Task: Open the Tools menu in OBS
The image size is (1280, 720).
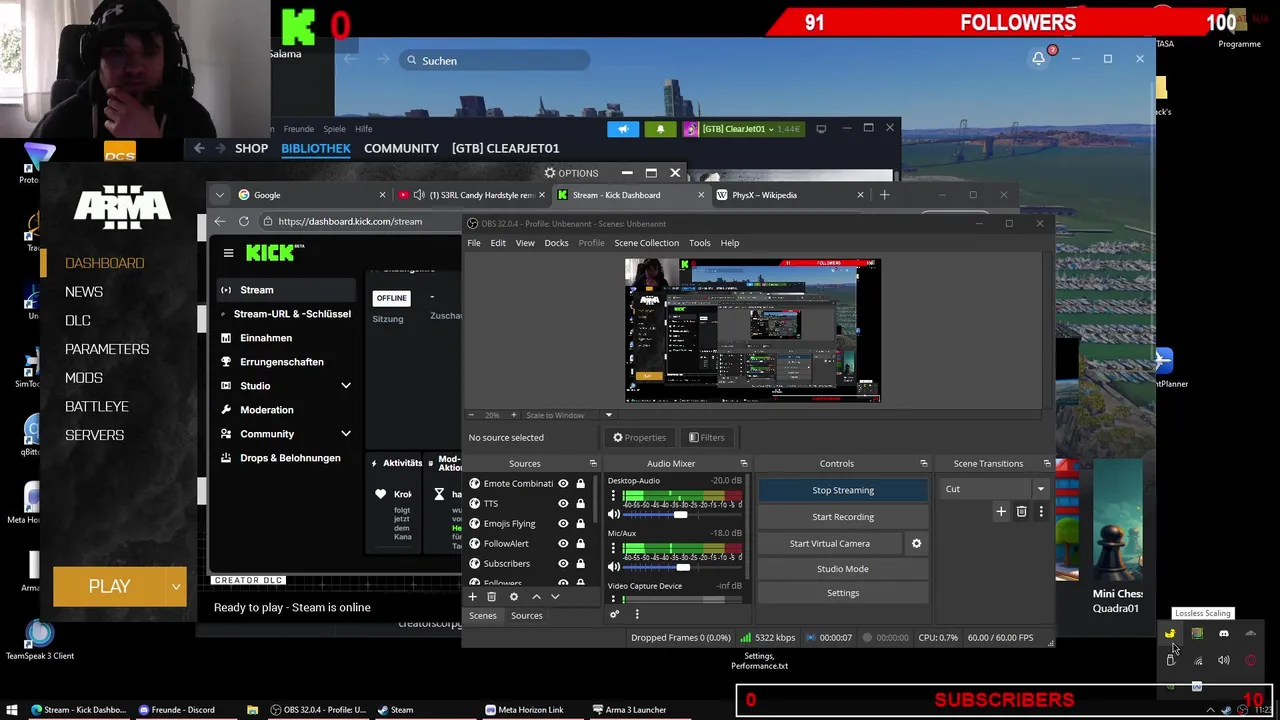Action: [x=699, y=243]
